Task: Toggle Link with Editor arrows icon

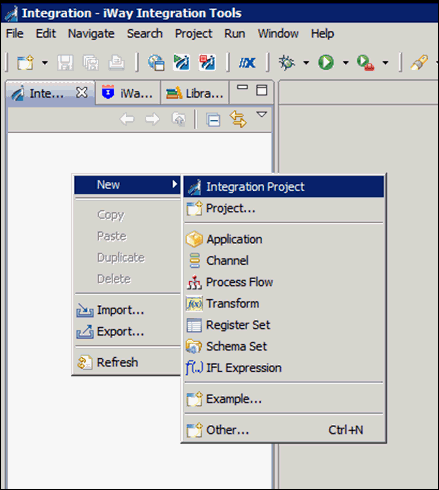Action: (238, 119)
